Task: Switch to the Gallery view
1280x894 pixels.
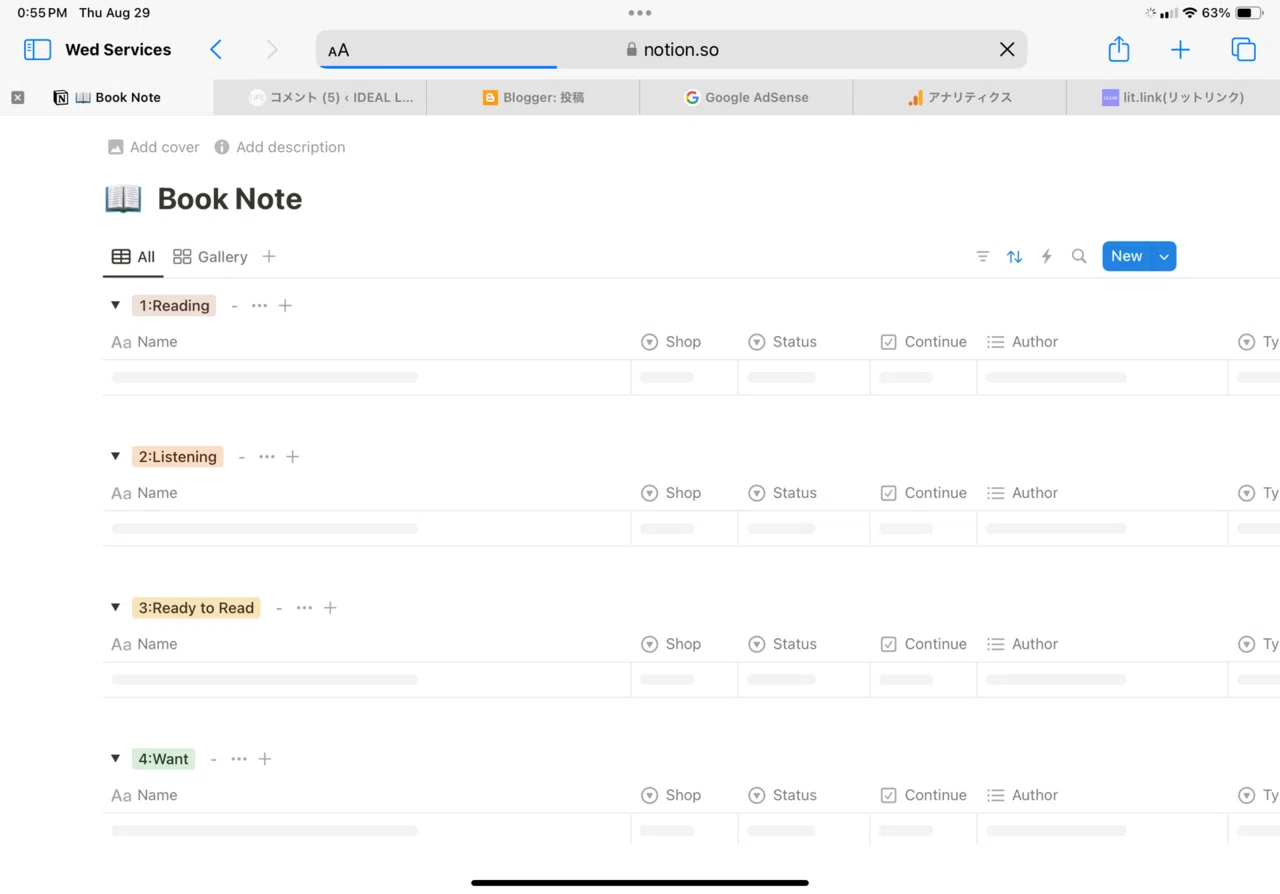Action: click(210, 257)
